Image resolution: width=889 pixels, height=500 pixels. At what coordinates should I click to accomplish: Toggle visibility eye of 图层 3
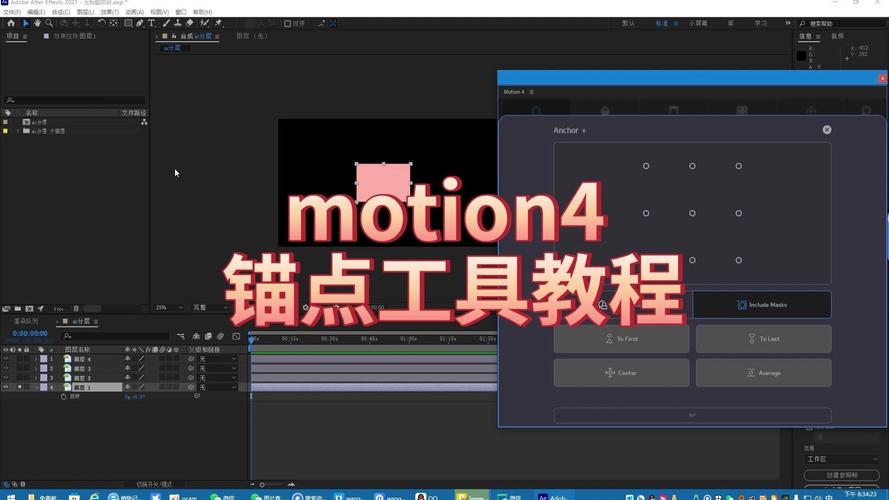point(6,368)
